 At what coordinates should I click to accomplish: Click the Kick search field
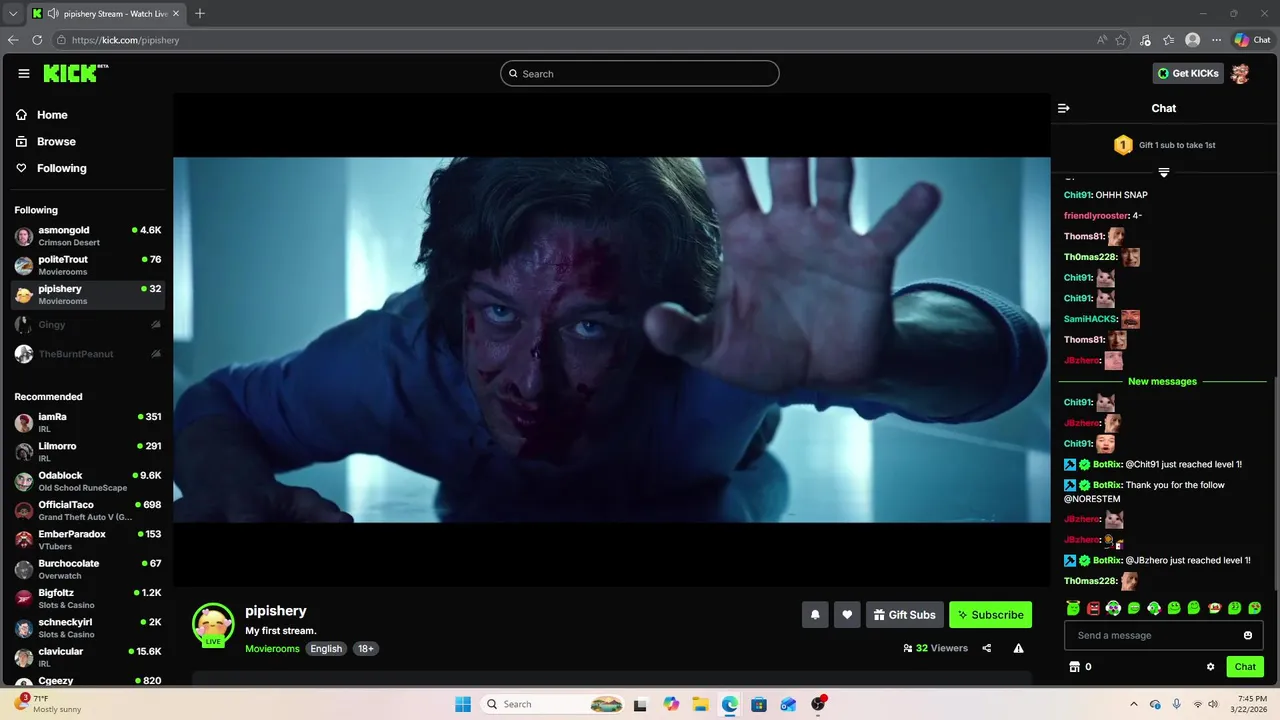[640, 73]
